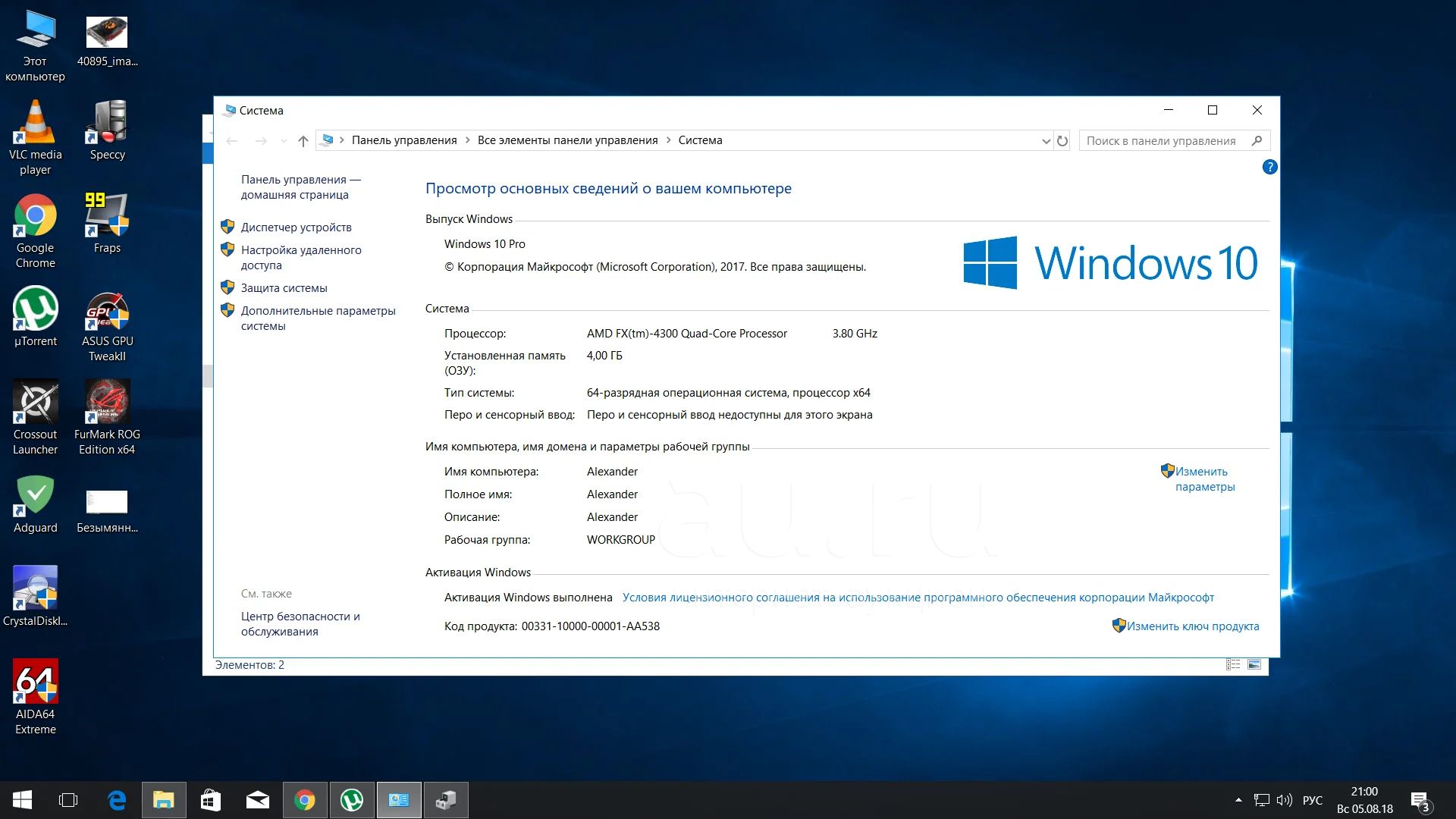
Task: Open Защита системы link
Action: click(284, 288)
